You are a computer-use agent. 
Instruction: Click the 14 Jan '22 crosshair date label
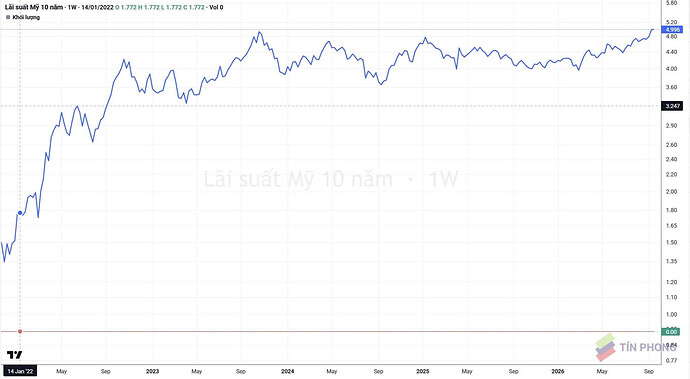point(20,371)
